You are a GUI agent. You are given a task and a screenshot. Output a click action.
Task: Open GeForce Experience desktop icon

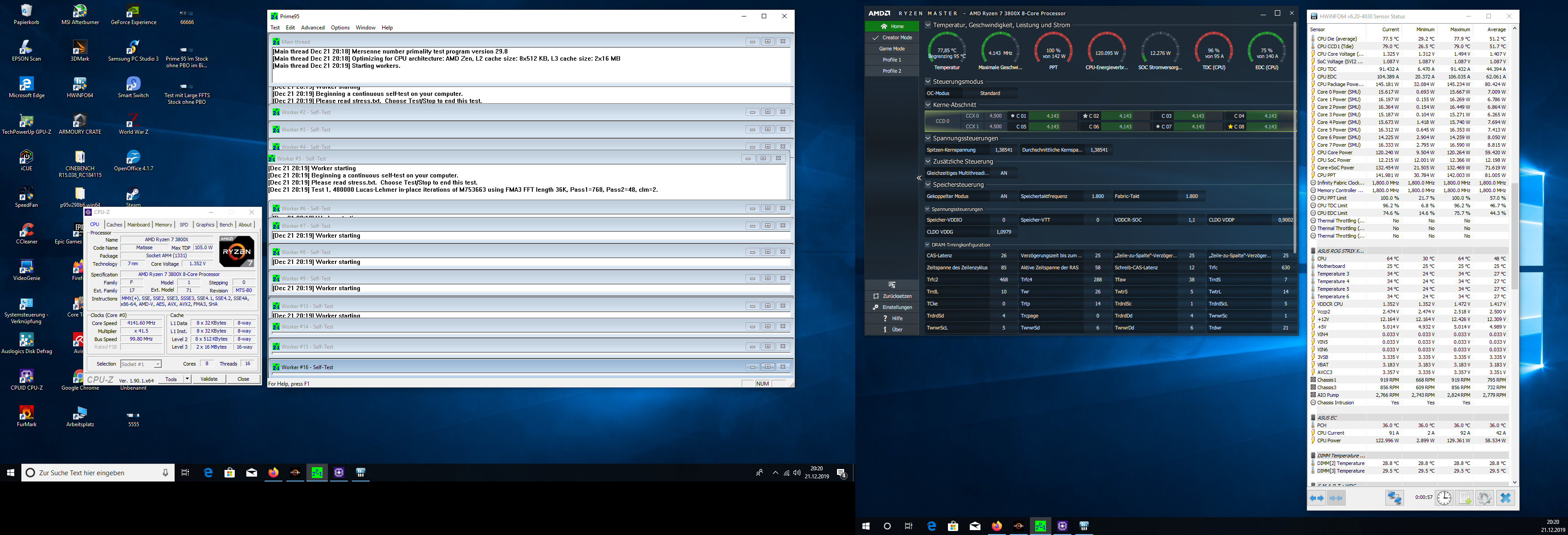[133, 15]
